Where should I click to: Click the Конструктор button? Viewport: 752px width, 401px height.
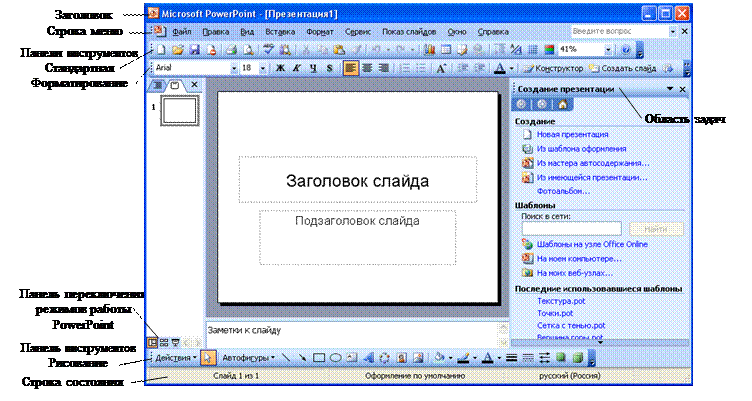(x=553, y=69)
